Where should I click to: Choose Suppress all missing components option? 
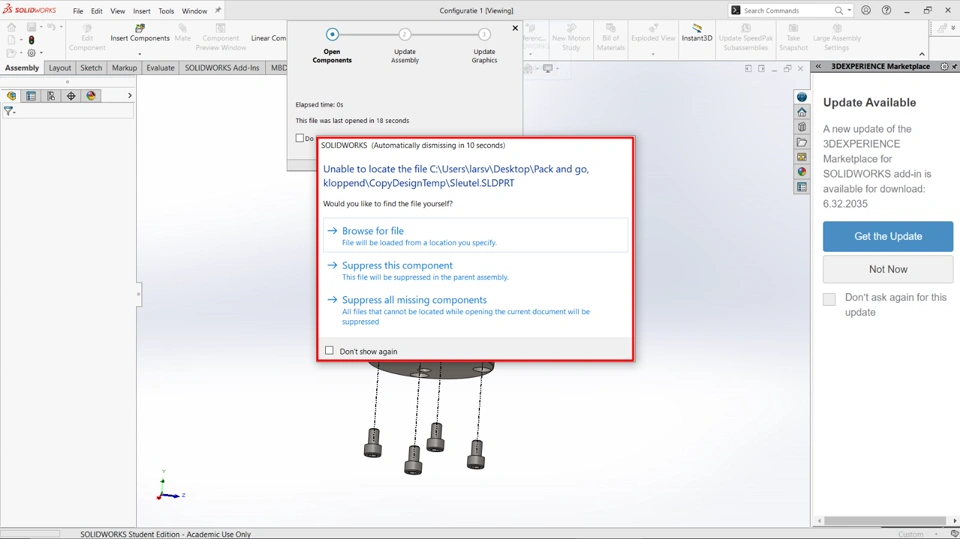[x=475, y=311]
